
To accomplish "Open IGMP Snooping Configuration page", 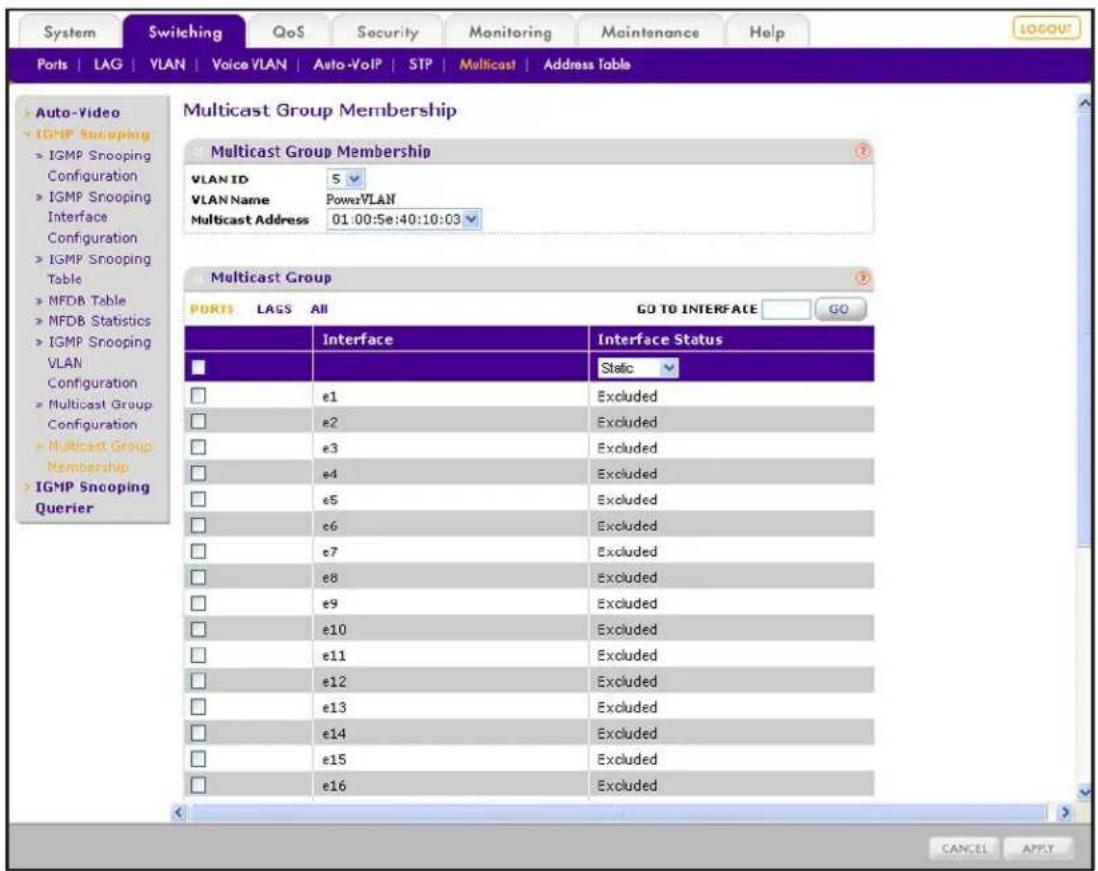I will [x=98, y=165].
